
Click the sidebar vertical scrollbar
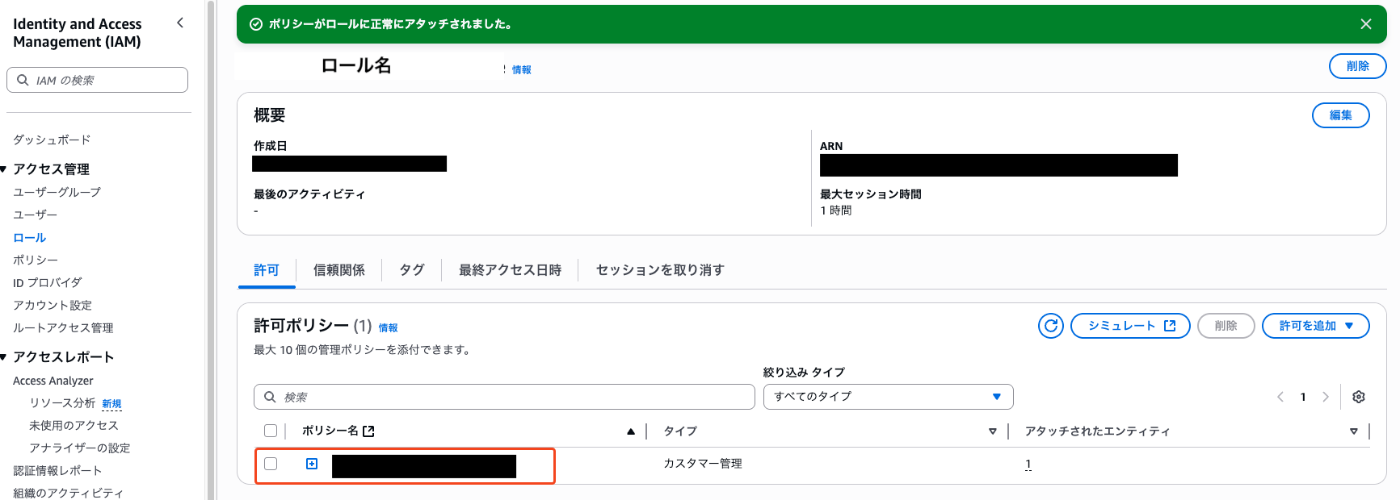pos(210,250)
